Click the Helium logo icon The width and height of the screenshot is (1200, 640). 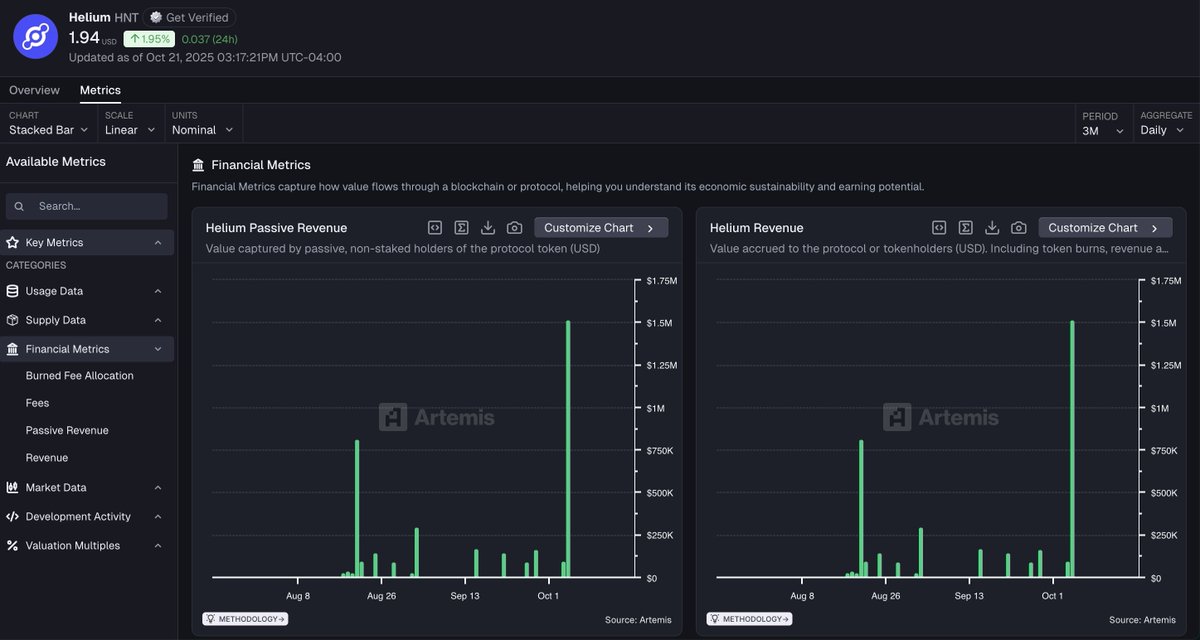point(35,37)
